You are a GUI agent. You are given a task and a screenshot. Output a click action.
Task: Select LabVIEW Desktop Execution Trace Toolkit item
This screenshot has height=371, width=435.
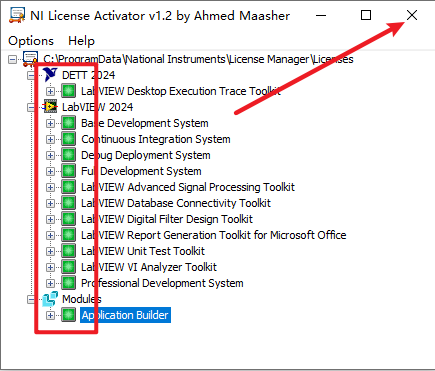[181, 91]
